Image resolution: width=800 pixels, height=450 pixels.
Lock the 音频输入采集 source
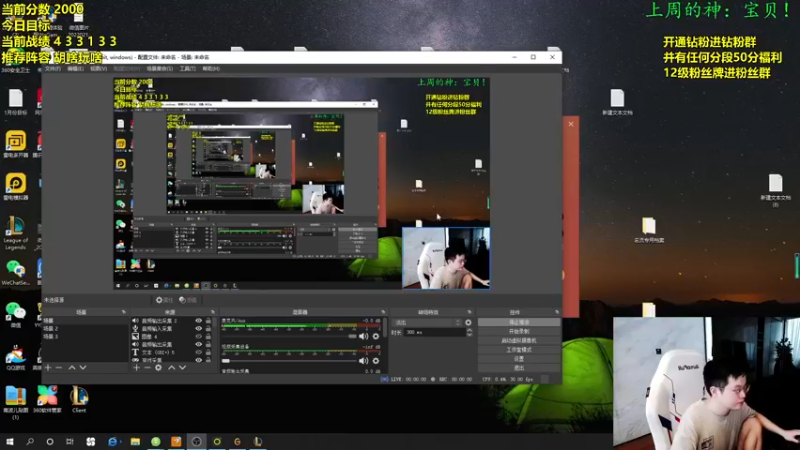(x=208, y=329)
